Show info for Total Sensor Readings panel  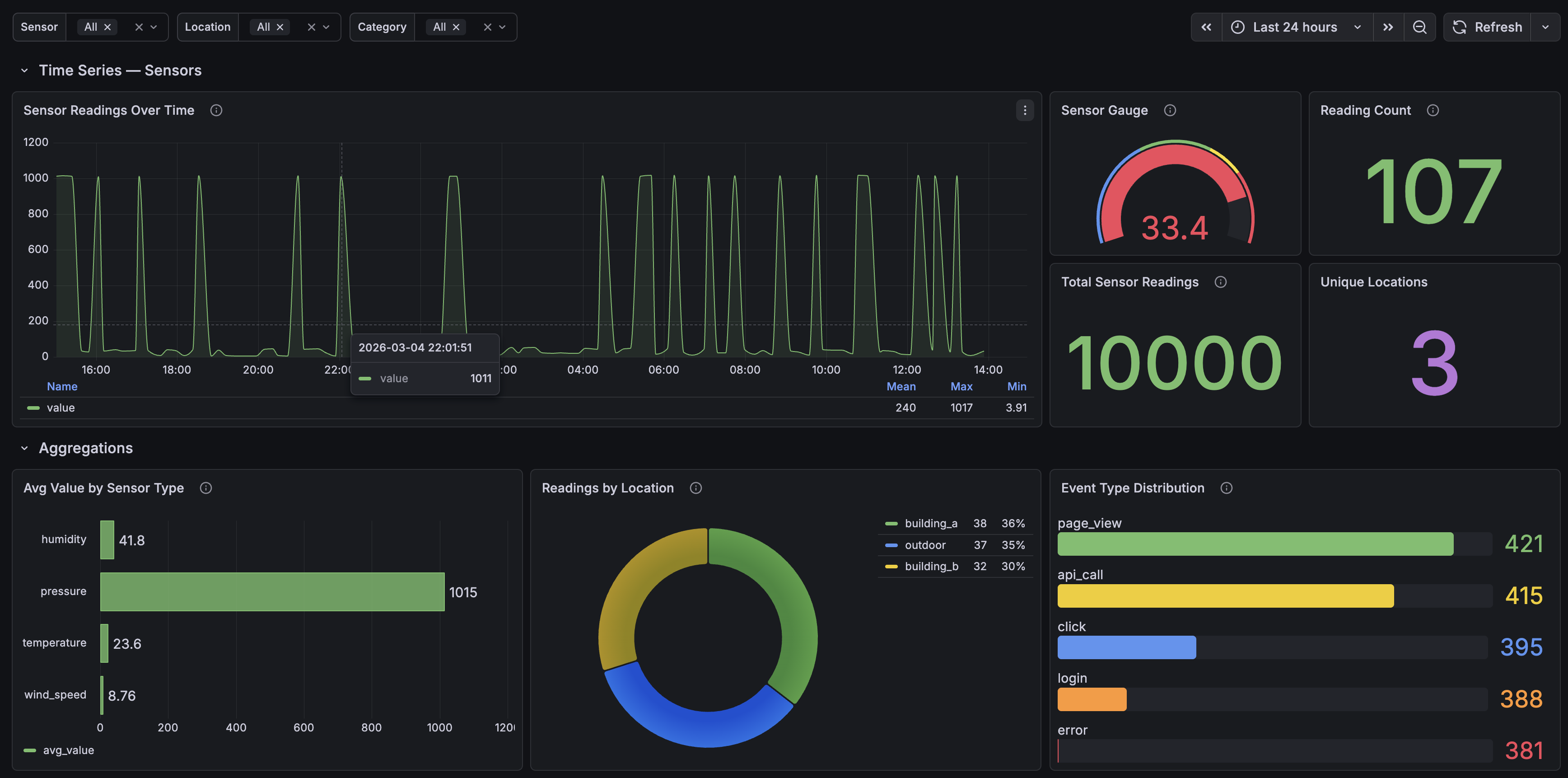coord(1220,282)
